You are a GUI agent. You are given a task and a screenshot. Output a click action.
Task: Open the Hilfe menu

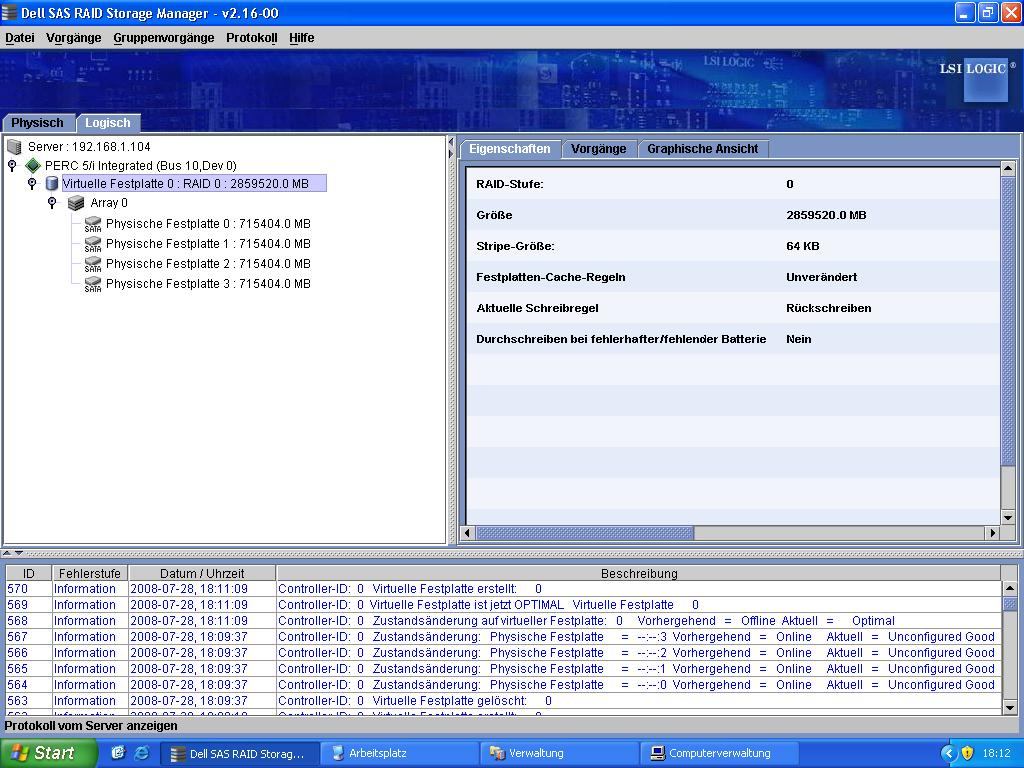point(302,38)
